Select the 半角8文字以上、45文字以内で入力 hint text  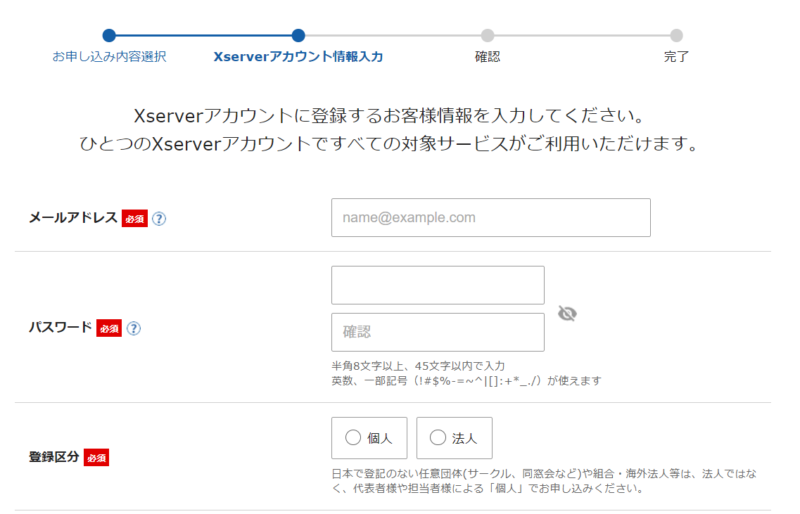coord(418,366)
